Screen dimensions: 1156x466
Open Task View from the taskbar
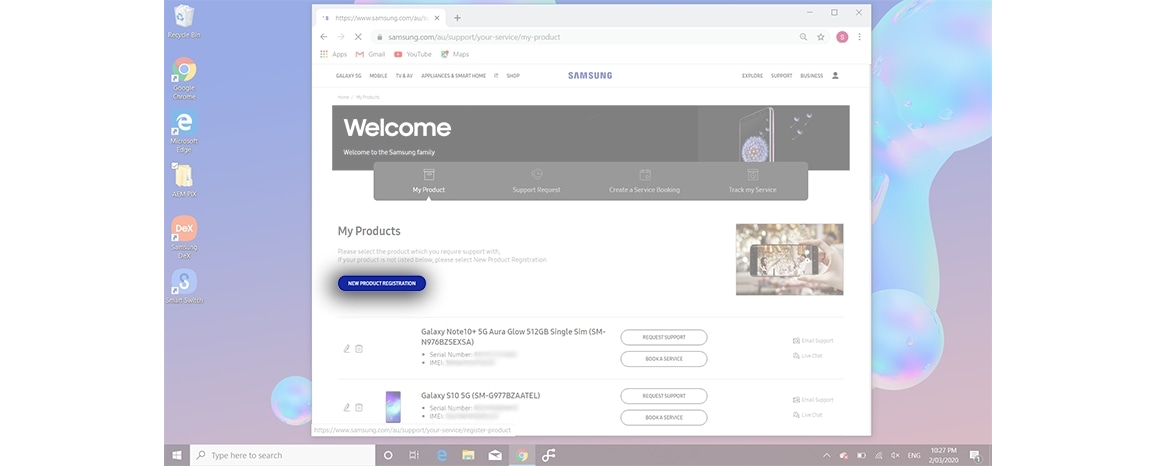(x=414, y=455)
